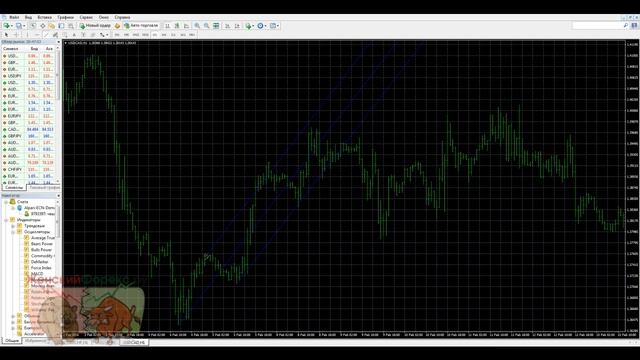
Task: Toggle chart auto scroll
Action: (227, 26)
